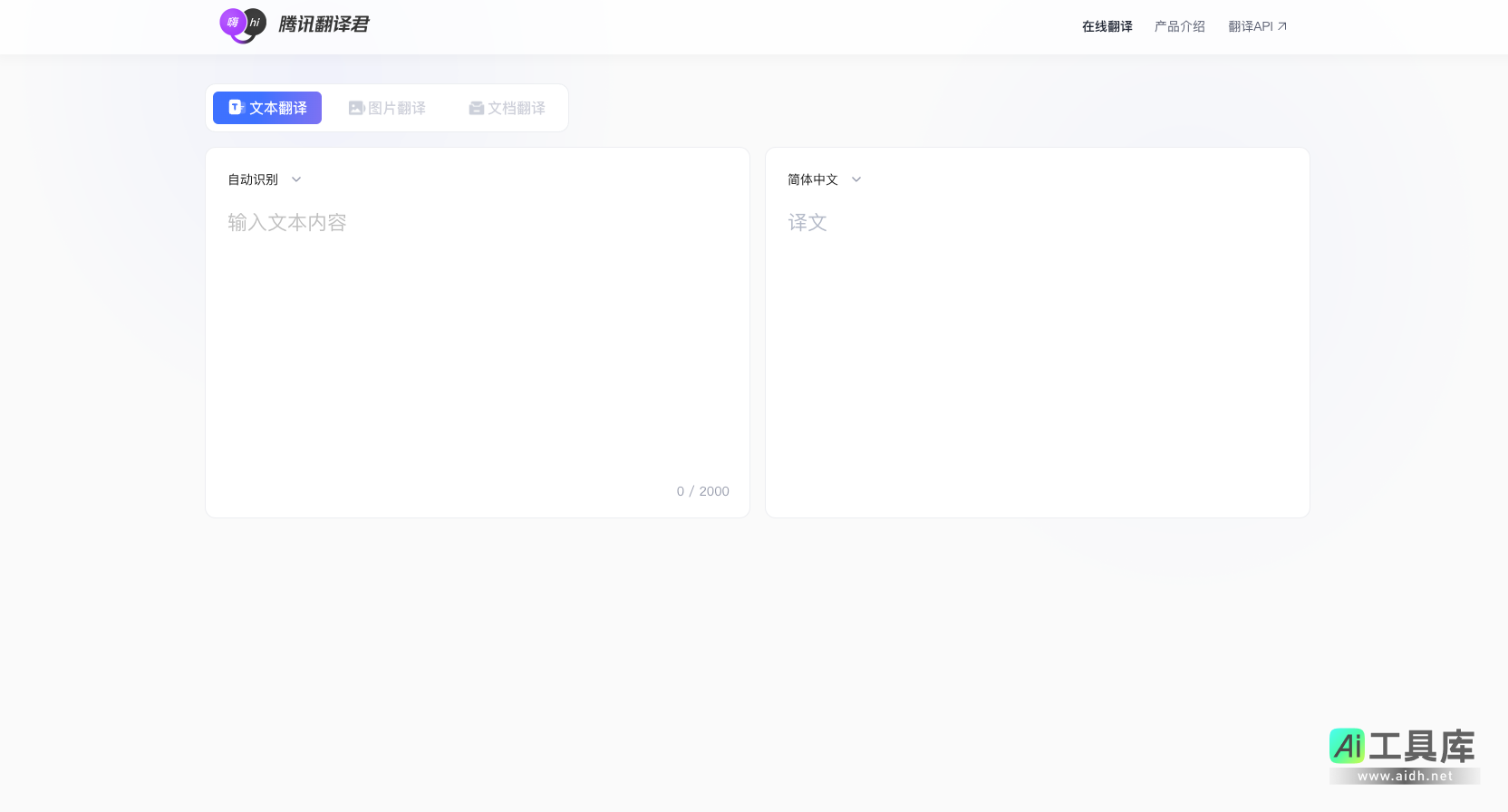Expand the chevron next to 简体中文
The width and height of the screenshot is (1508, 812).
(856, 179)
